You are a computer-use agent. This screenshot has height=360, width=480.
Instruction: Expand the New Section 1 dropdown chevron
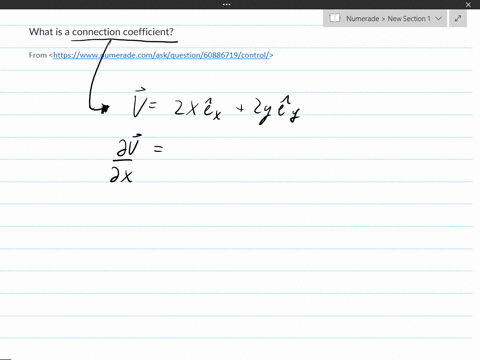tap(439, 19)
